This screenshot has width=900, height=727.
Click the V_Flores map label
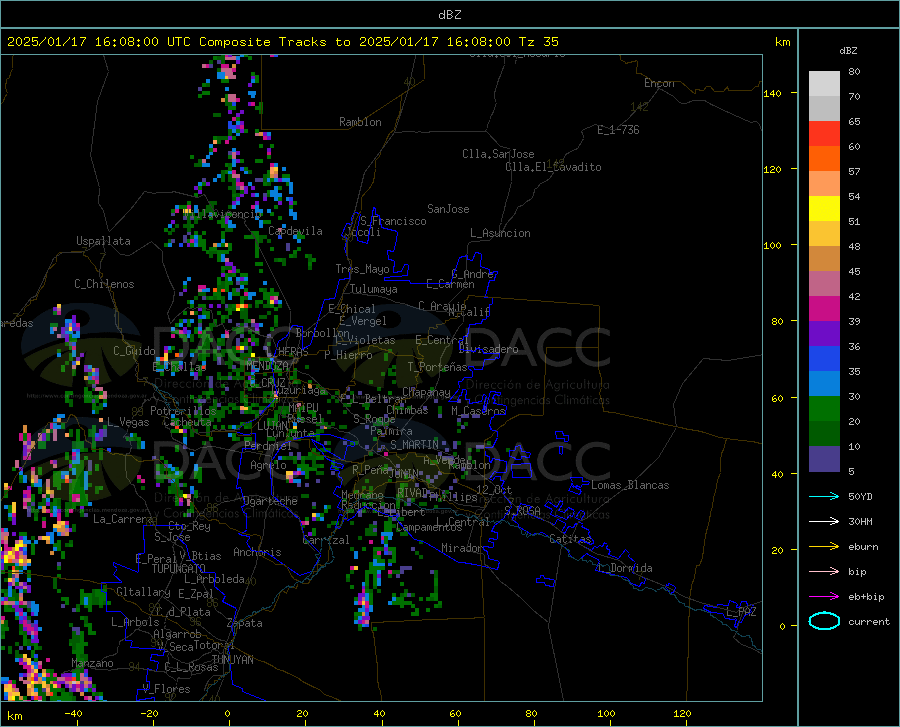pyautogui.click(x=166, y=689)
